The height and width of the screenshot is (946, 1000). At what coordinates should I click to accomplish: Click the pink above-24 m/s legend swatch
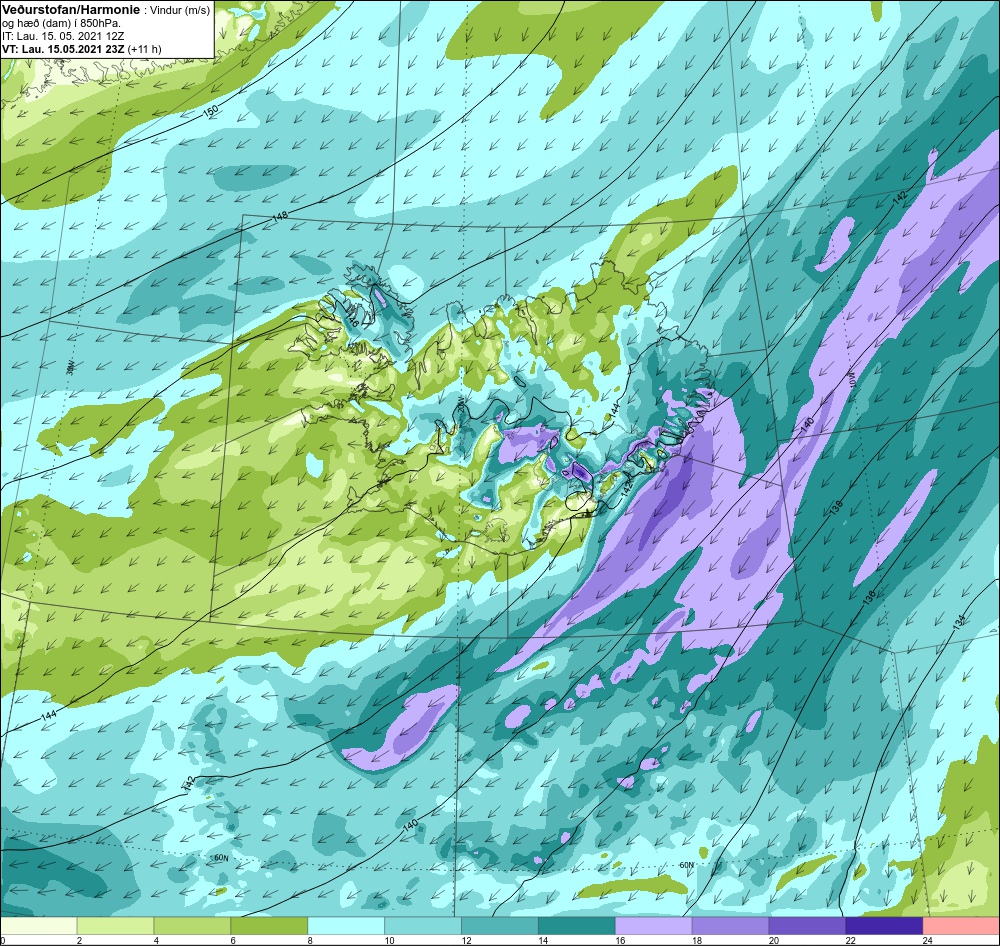(x=962, y=925)
